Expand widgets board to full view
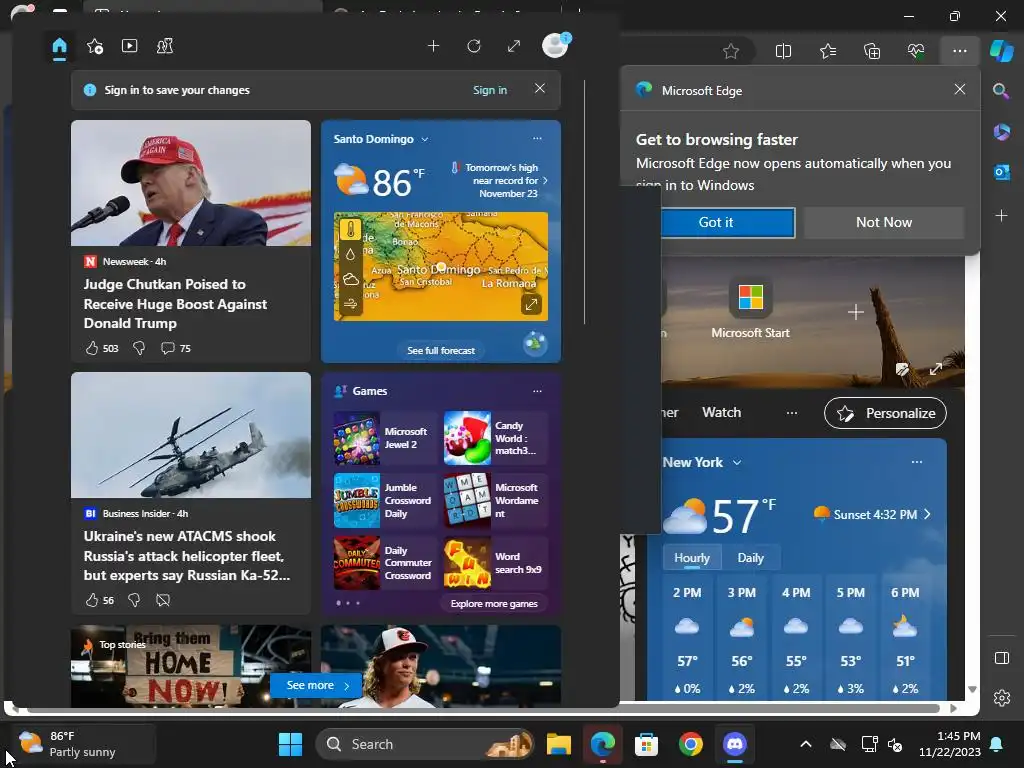 tap(514, 46)
